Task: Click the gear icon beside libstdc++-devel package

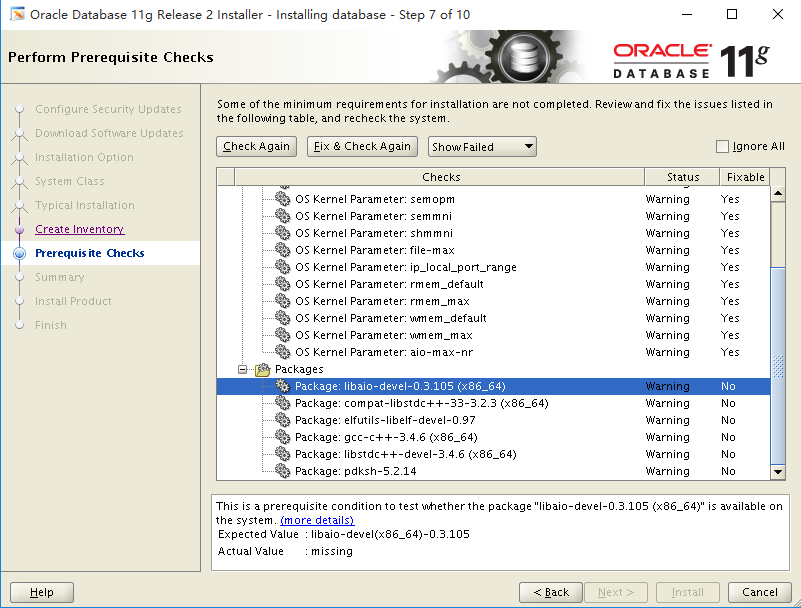Action: click(282, 454)
